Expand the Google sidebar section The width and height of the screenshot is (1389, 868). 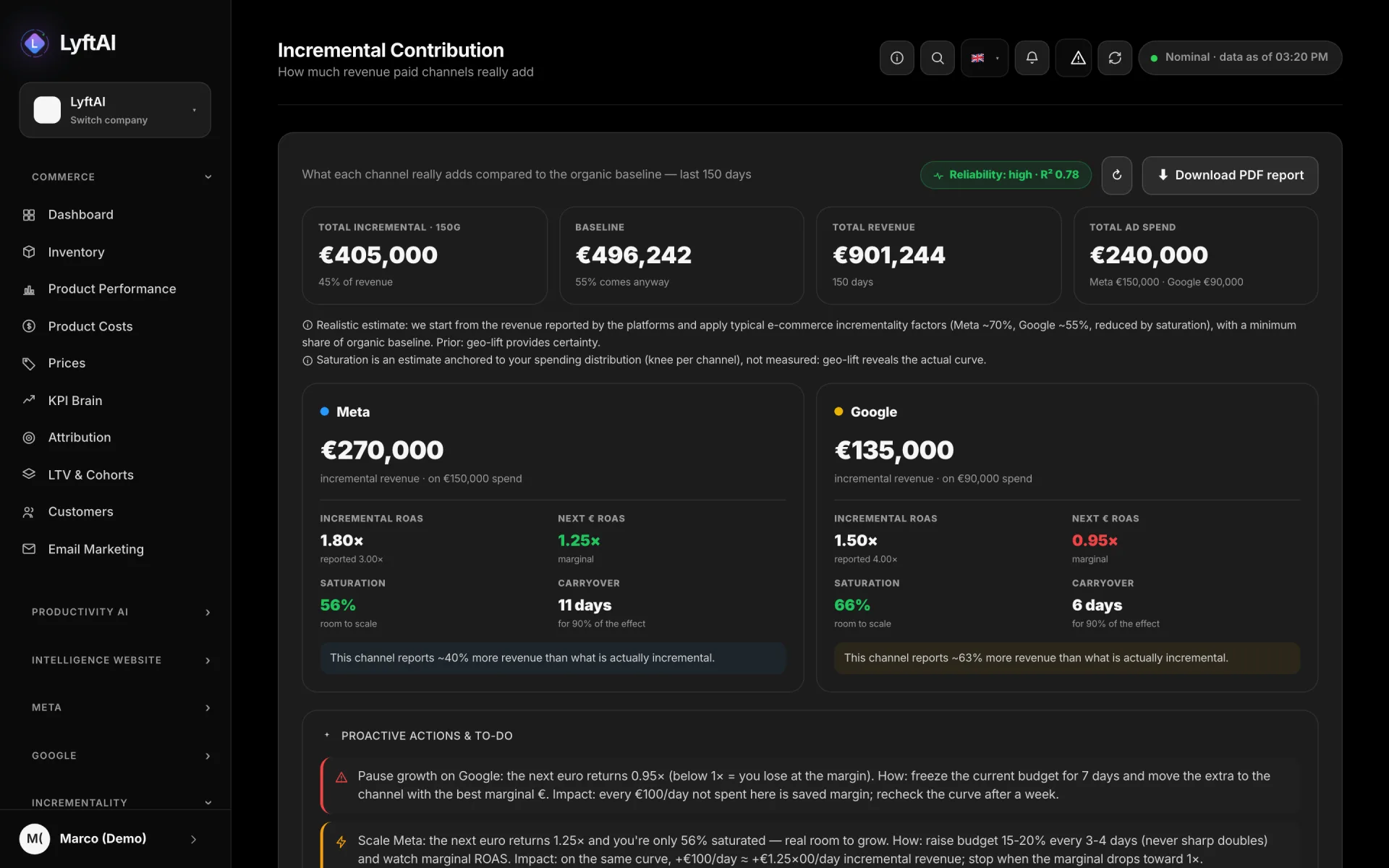point(120,756)
